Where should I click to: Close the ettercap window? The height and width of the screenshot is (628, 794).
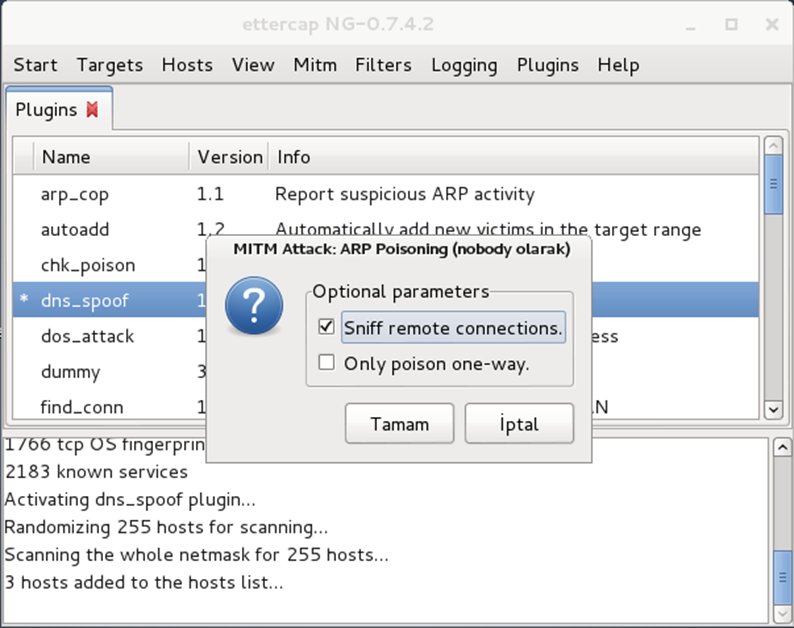(772, 24)
